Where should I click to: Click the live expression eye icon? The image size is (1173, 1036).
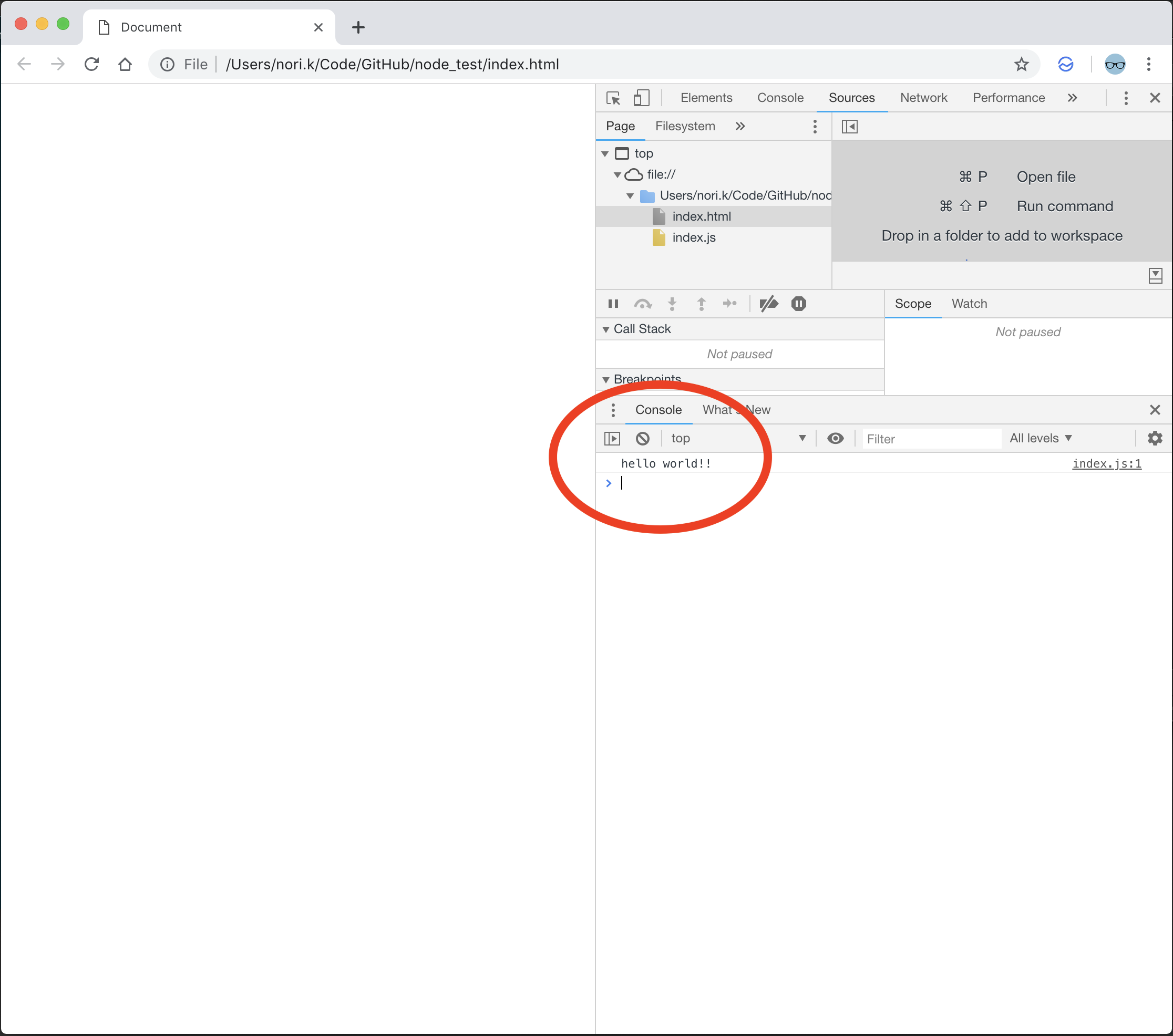835,439
